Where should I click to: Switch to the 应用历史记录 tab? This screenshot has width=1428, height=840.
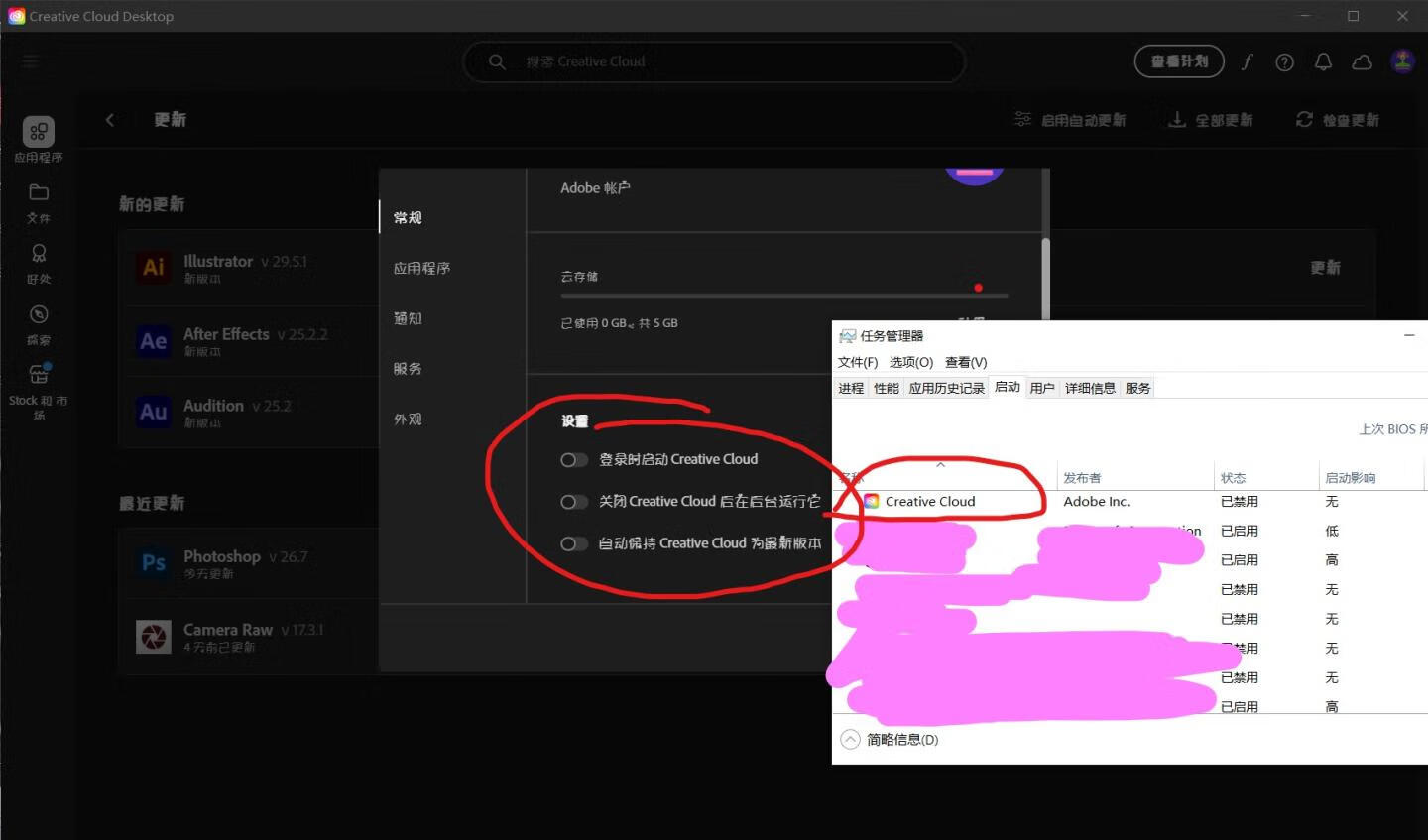[x=947, y=388]
